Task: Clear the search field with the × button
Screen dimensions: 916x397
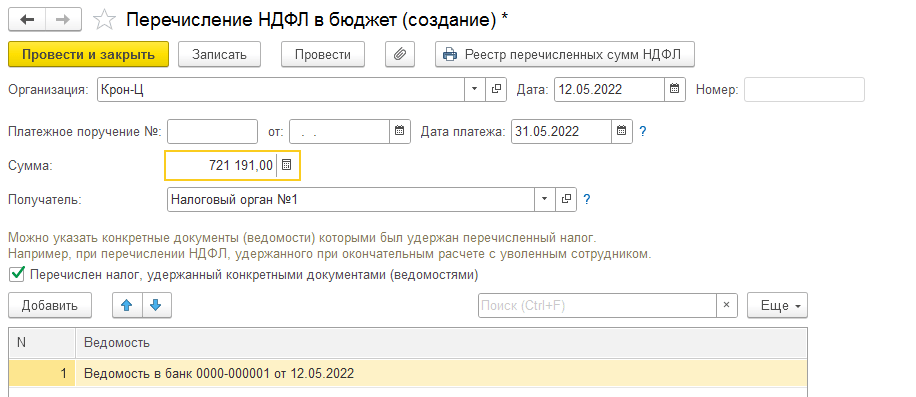Action: [727, 305]
